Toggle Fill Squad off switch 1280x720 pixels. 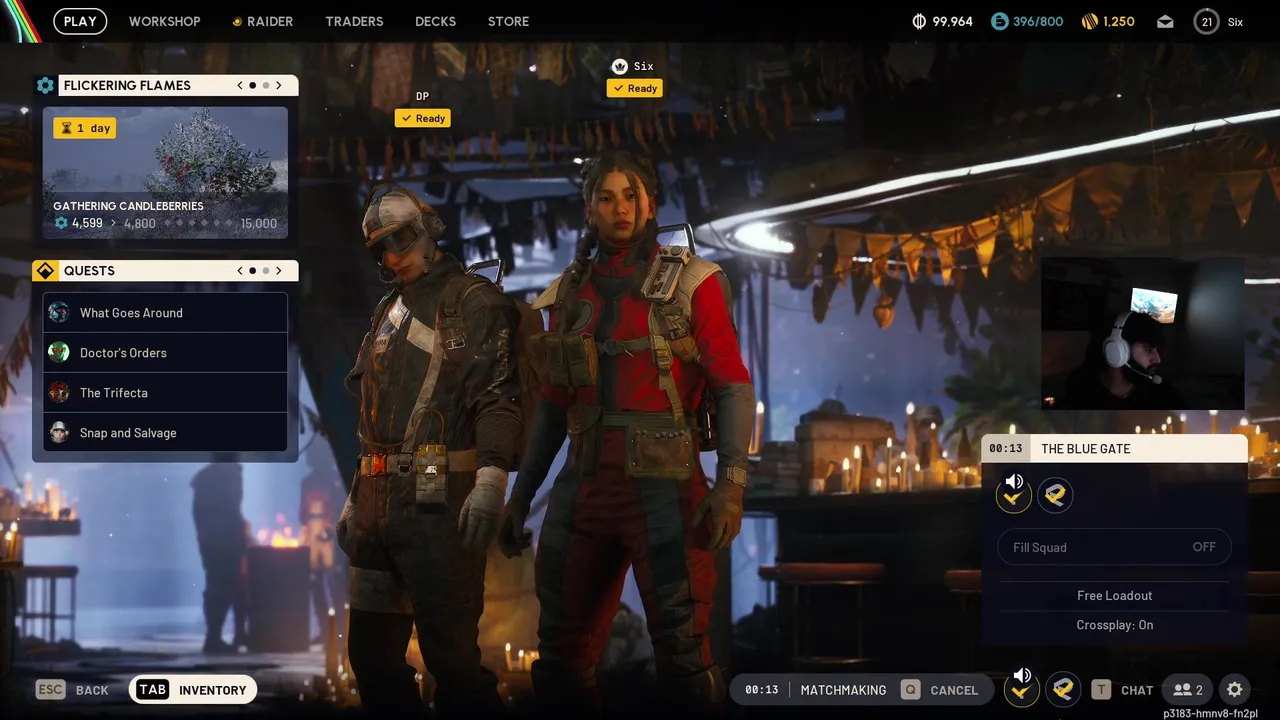click(1115, 547)
